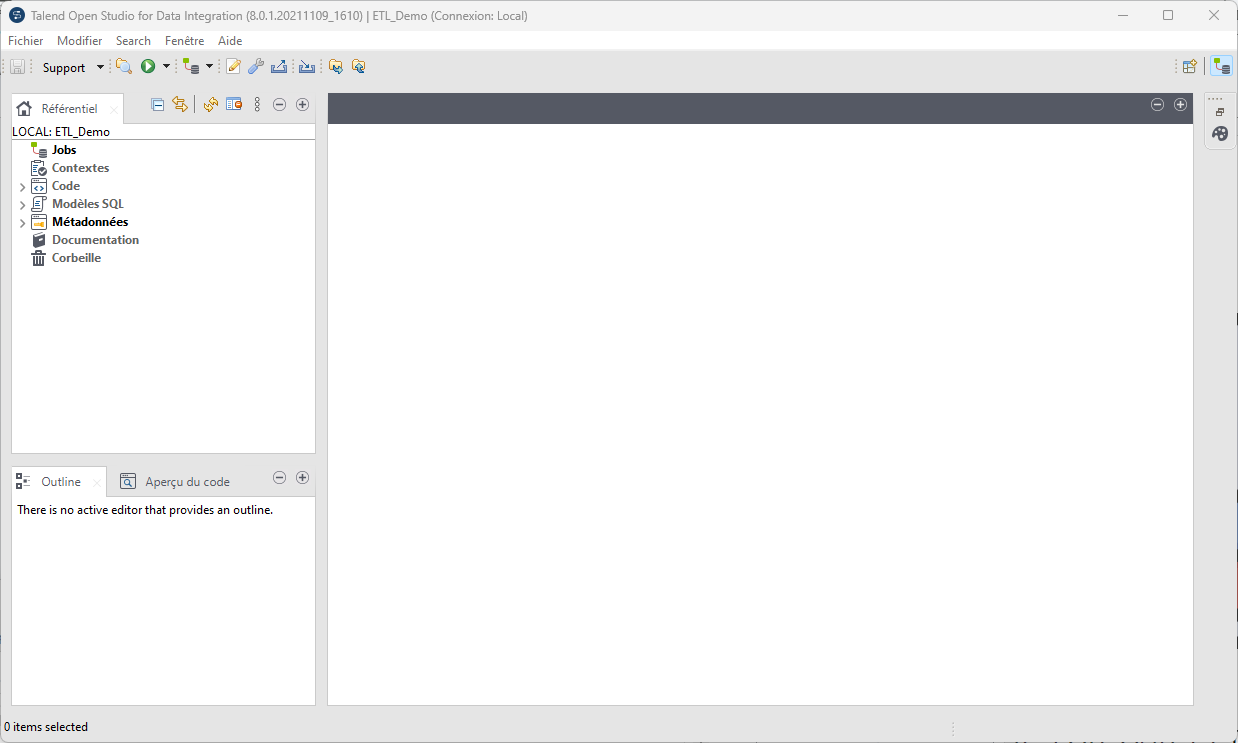The height and width of the screenshot is (743, 1238).
Task: Click the create job toolbar icon
Action: click(191, 67)
